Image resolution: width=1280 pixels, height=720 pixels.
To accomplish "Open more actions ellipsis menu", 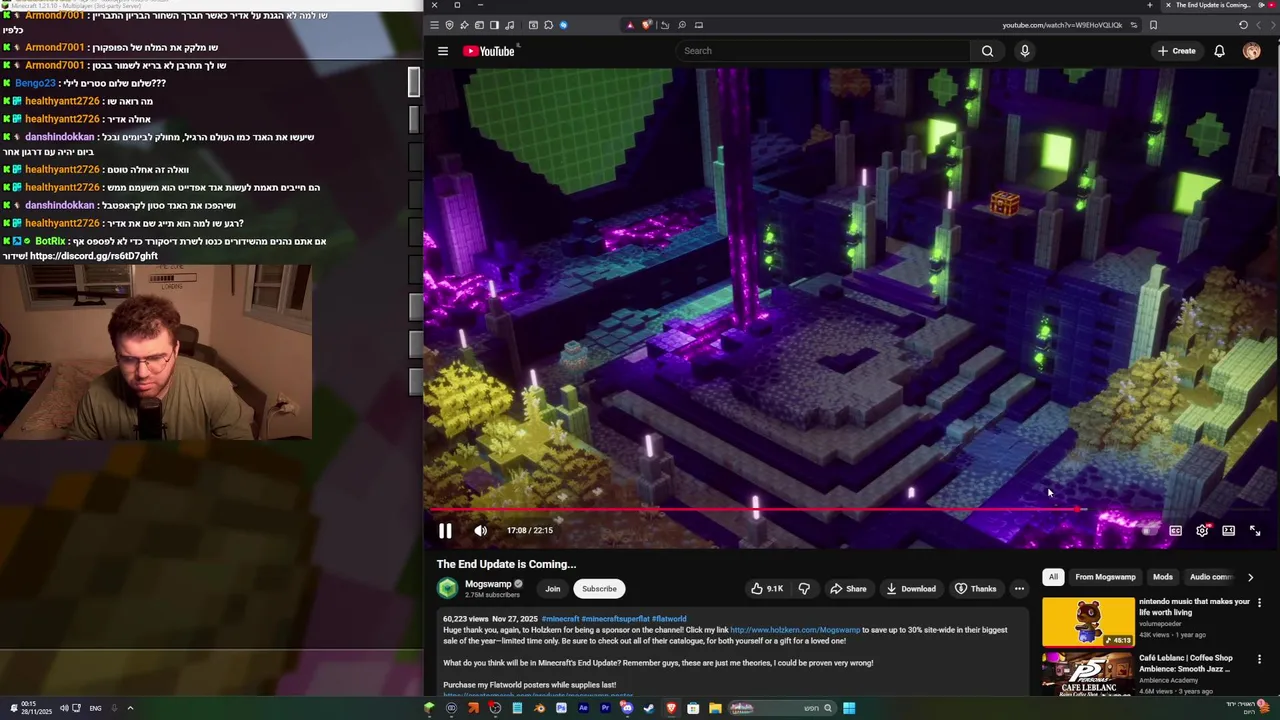I will click(1019, 589).
